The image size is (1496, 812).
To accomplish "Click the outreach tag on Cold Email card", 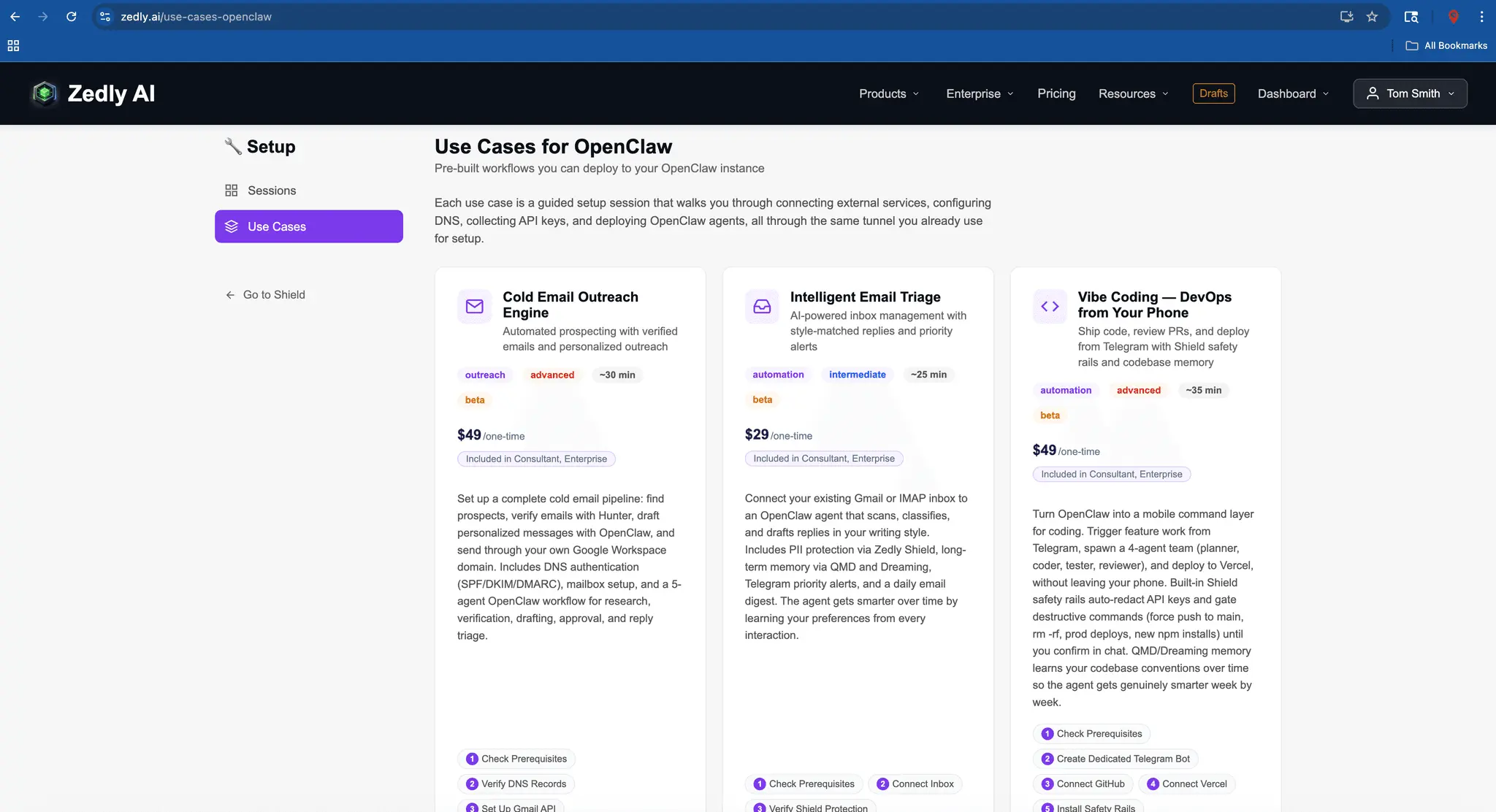I will 485,375.
